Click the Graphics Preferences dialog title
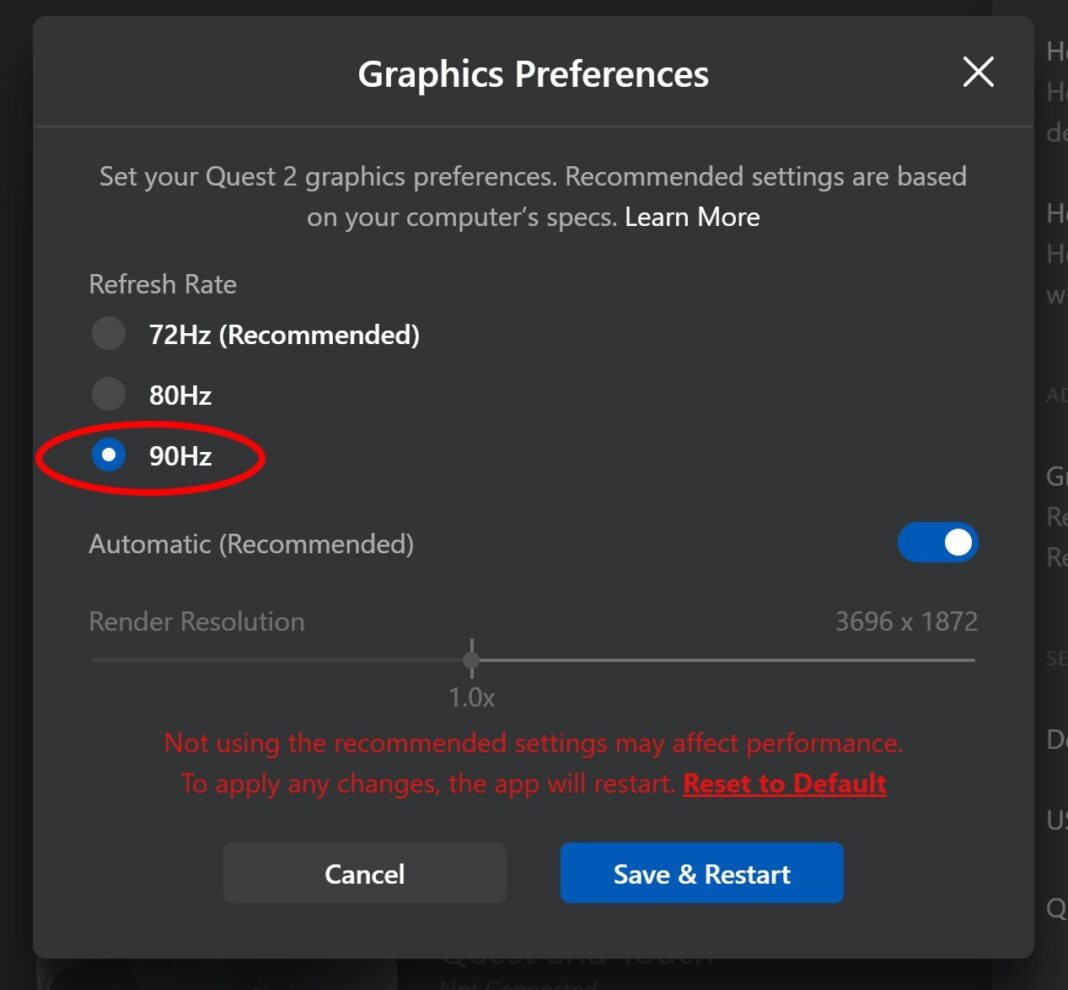This screenshot has width=1068, height=990. 534,72
